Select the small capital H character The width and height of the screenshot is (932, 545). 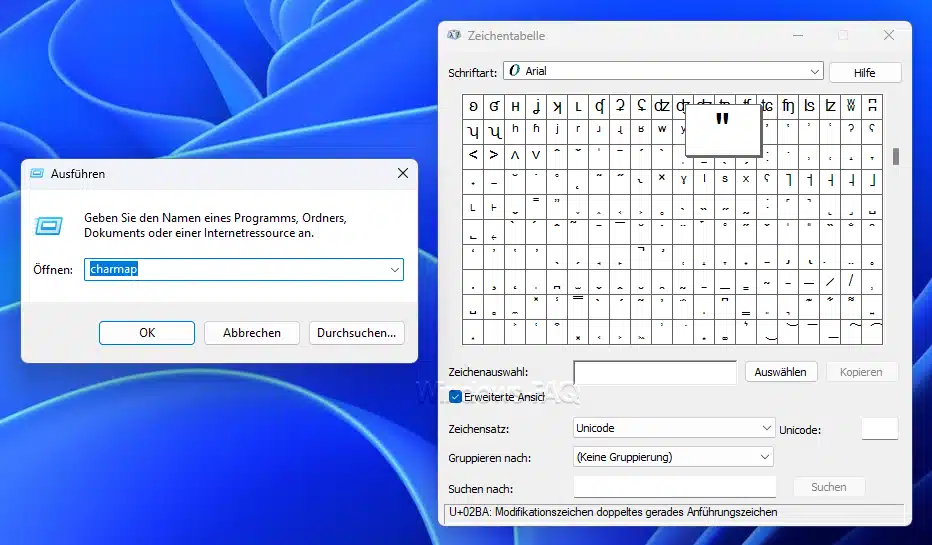(515, 106)
